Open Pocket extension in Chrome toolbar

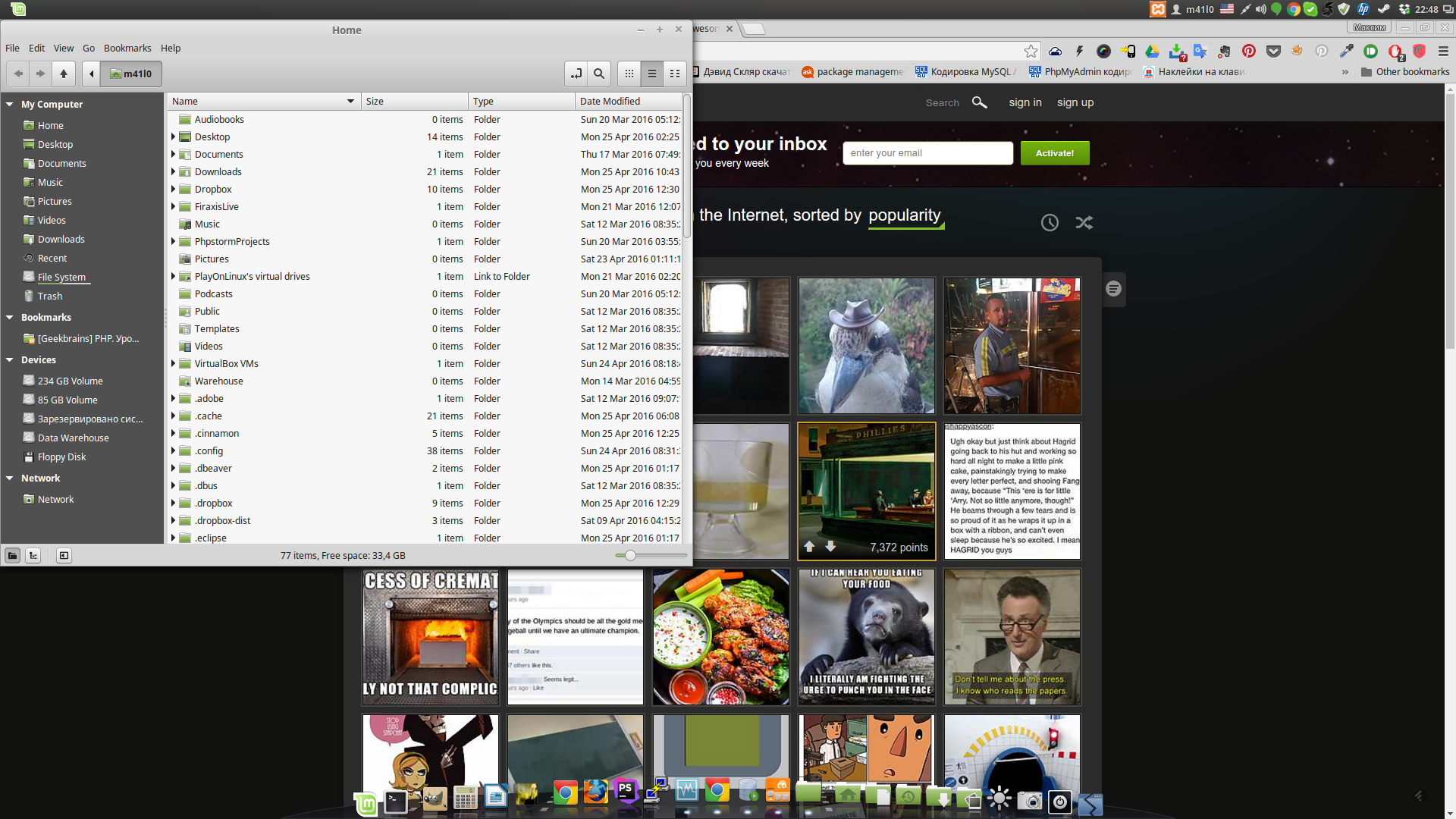(x=1273, y=52)
